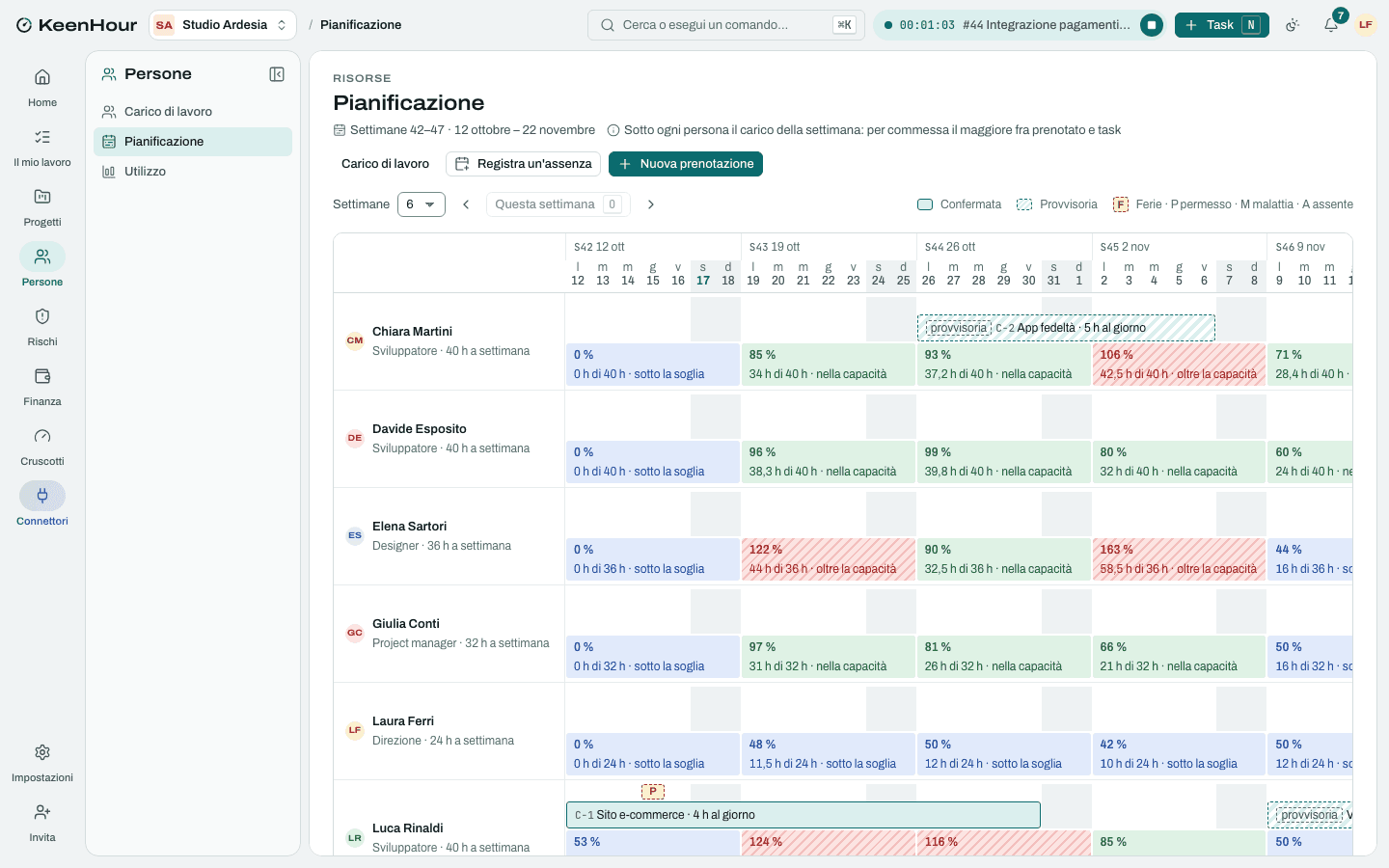Open the Settimane count dropdown
This screenshot has height=868, width=1389.
[x=422, y=204]
